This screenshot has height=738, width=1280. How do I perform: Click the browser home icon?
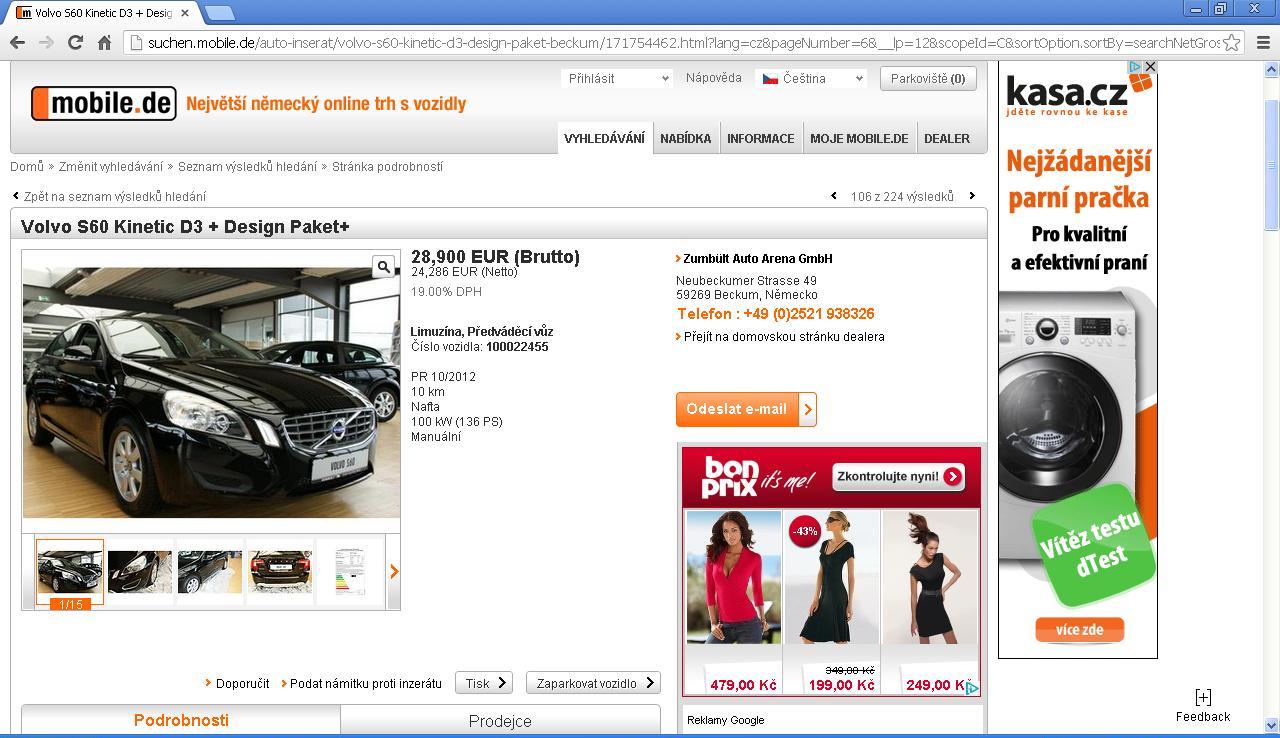(104, 42)
